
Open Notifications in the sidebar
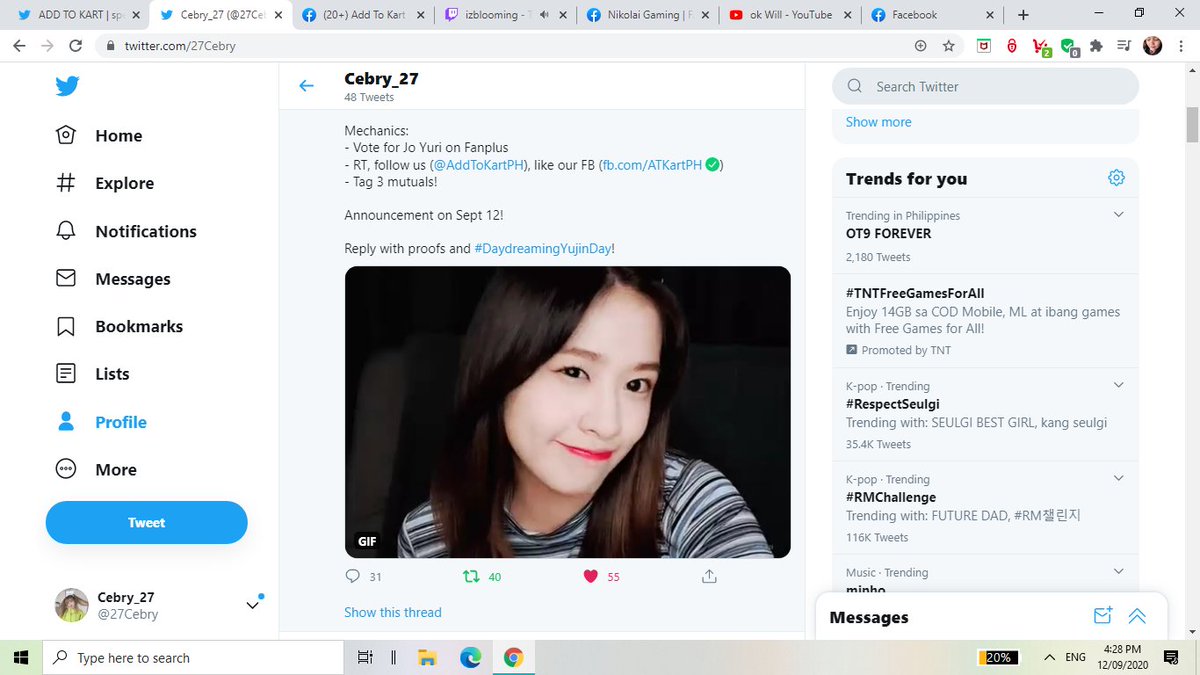pos(126,231)
